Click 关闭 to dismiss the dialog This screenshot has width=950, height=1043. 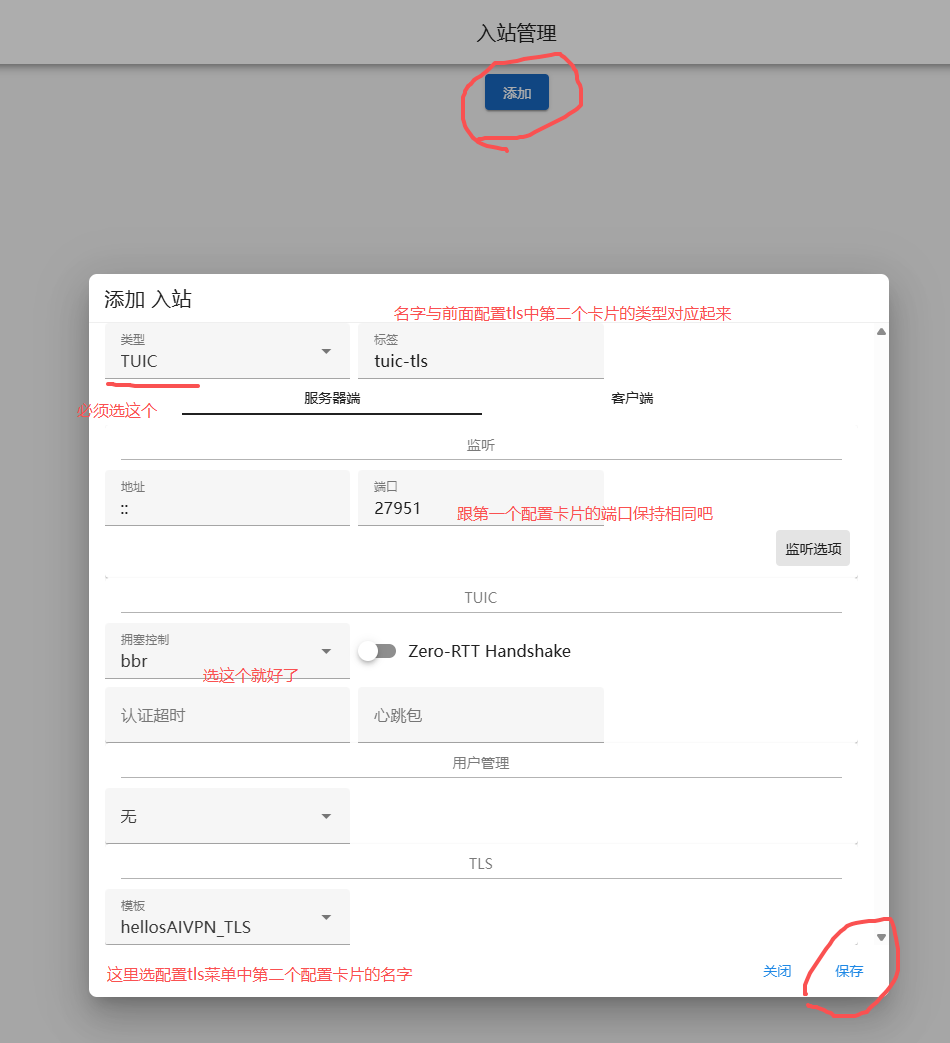[x=777, y=971]
